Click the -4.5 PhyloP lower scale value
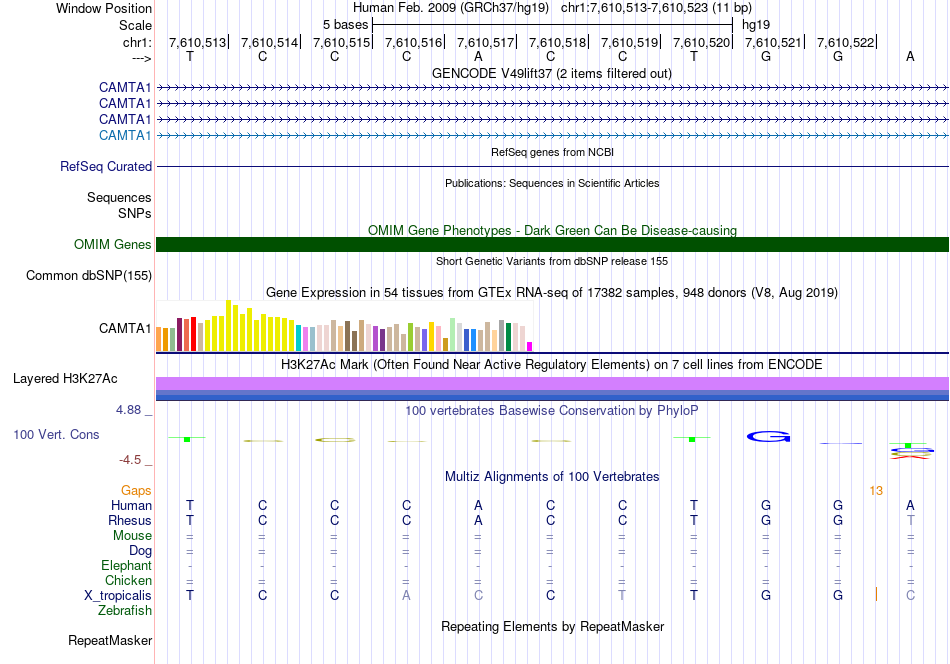The image size is (950, 664). (x=130, y=460)
